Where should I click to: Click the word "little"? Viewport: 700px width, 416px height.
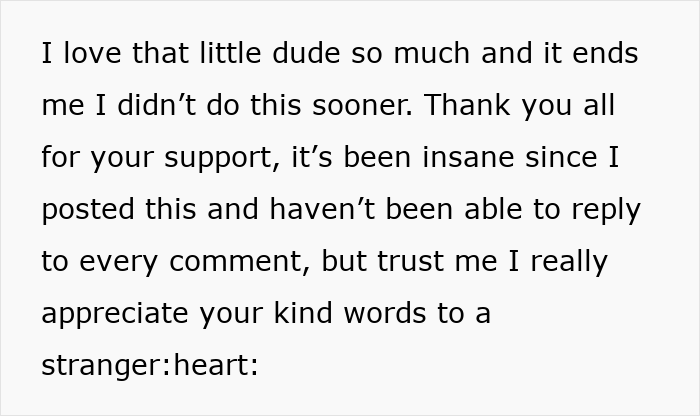pos(230,53)
